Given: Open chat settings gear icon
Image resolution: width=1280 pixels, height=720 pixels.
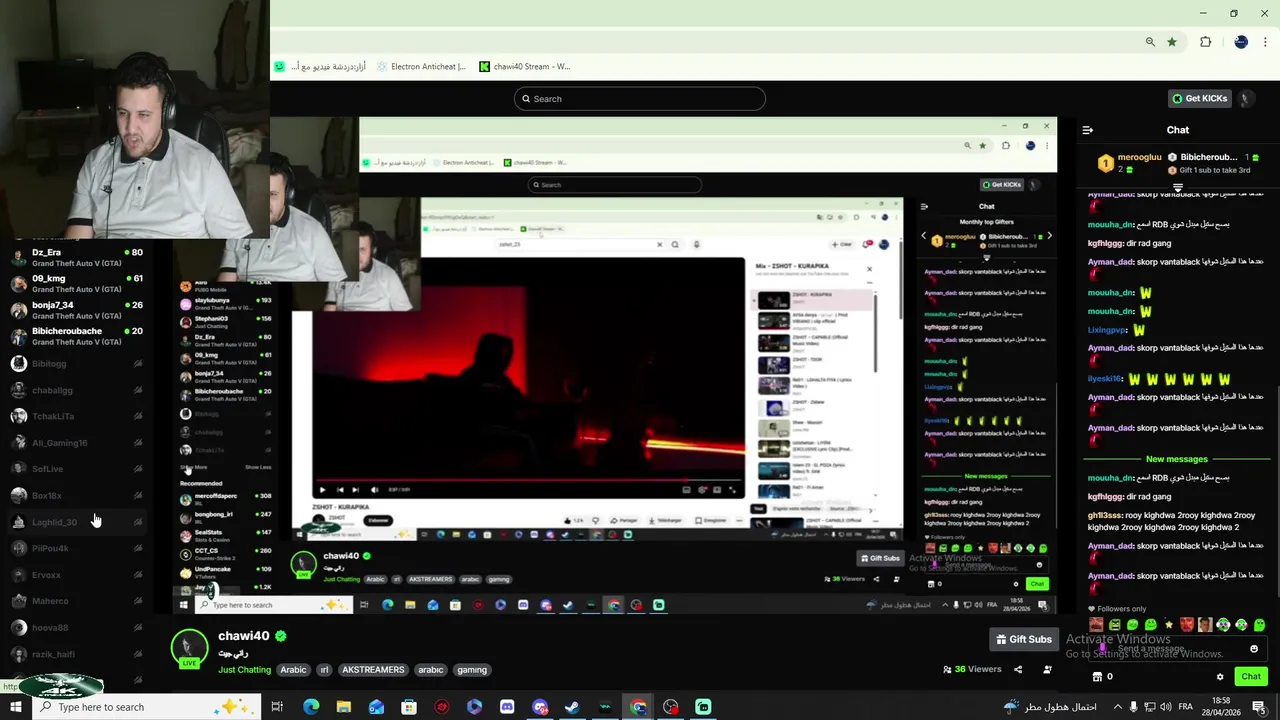Looking at the screenshot, I should tap(1219, 677).
